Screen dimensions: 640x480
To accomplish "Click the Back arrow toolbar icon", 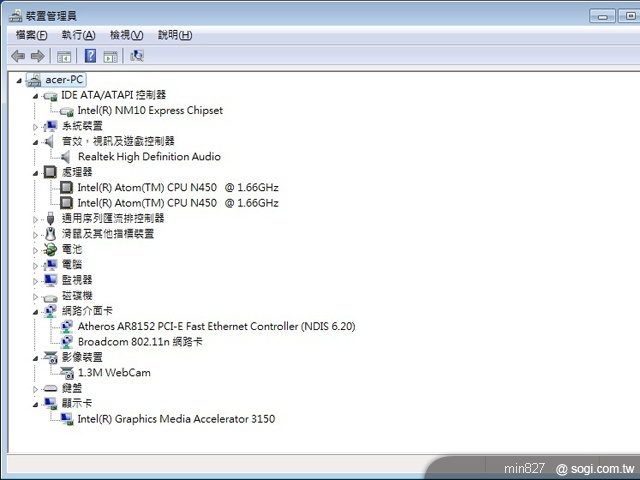I will click(x=18, y=56).
